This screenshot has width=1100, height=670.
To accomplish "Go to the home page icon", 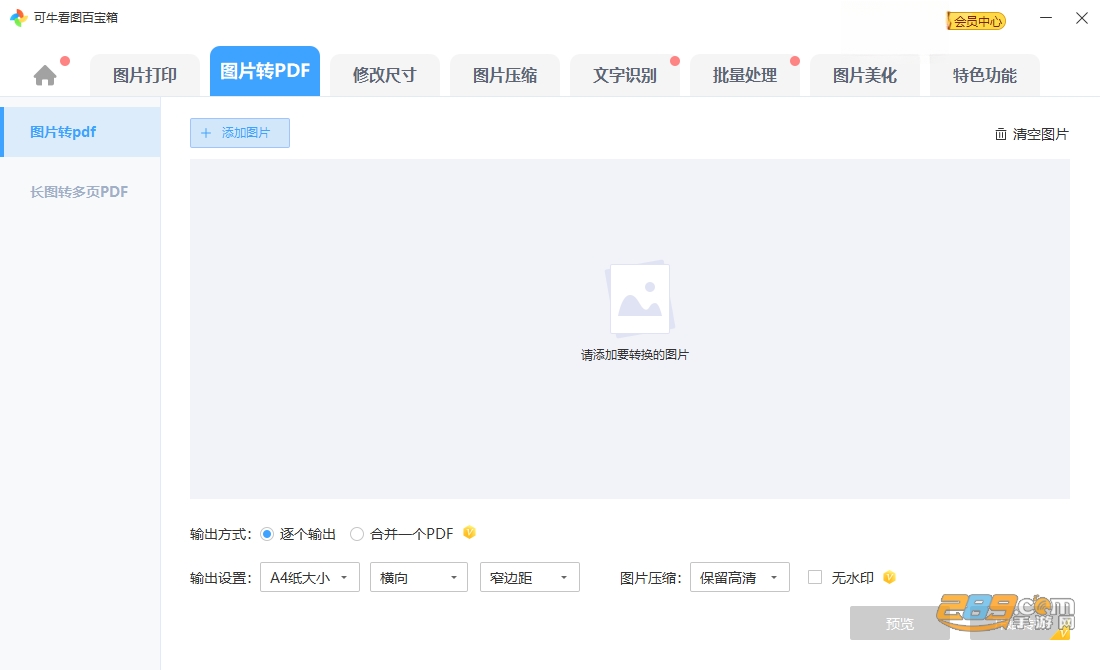I will pyautogui.click(x=45, y=75).
